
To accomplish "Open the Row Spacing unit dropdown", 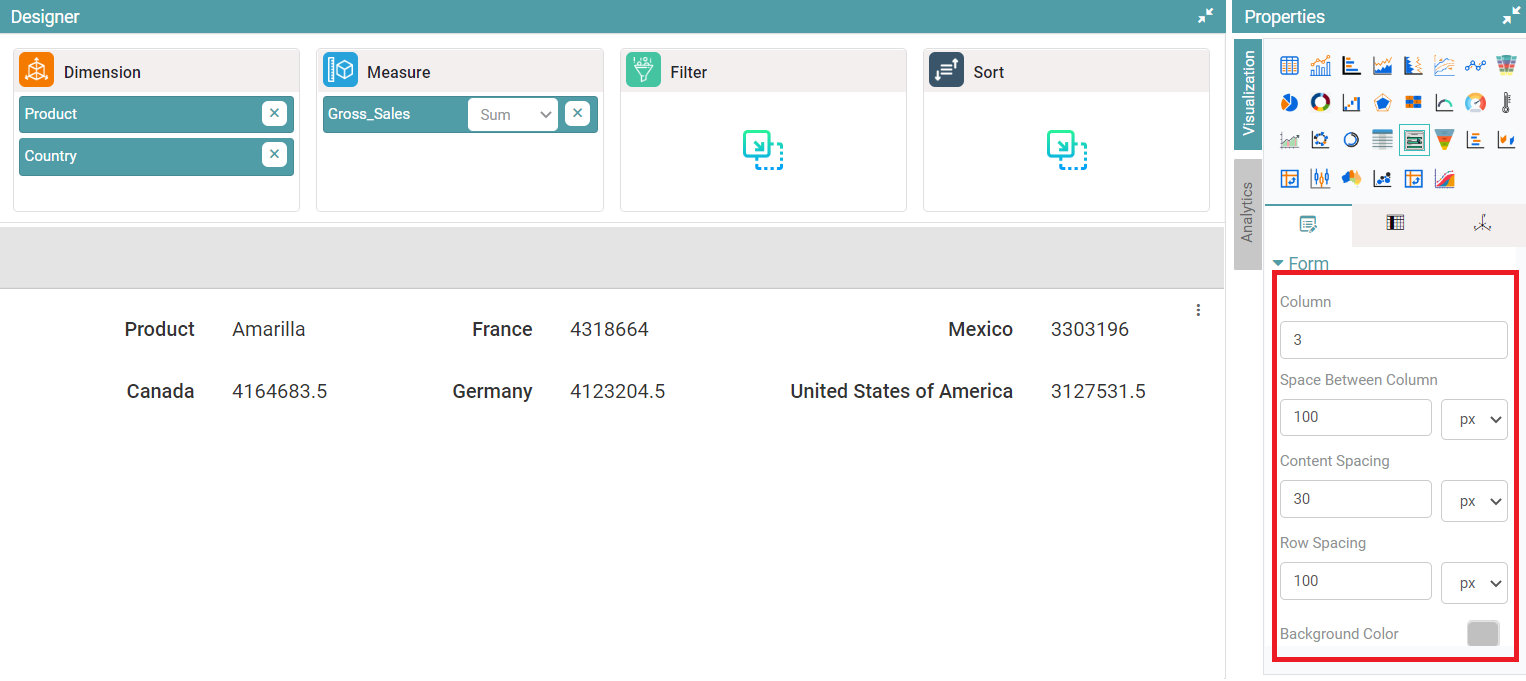I will (x=1474, y=583).
